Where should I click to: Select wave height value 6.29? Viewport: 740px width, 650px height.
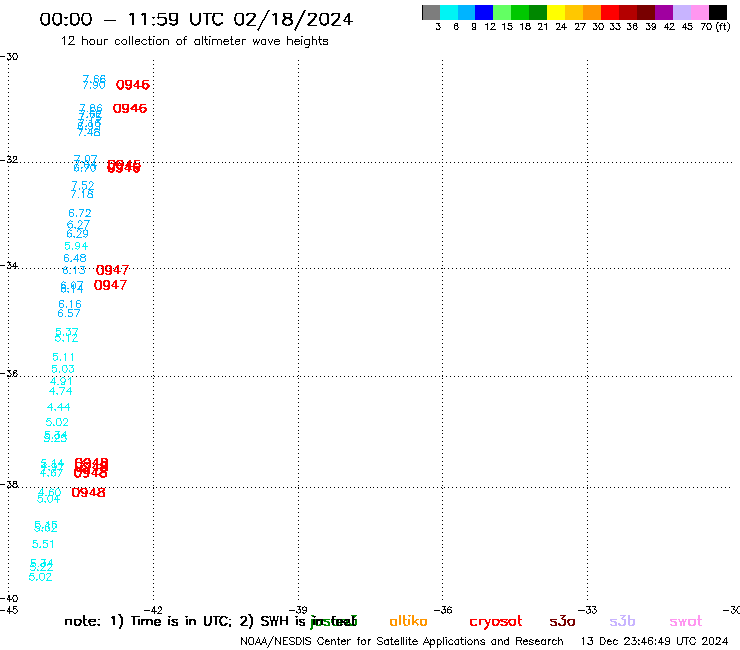pos(77,234)
